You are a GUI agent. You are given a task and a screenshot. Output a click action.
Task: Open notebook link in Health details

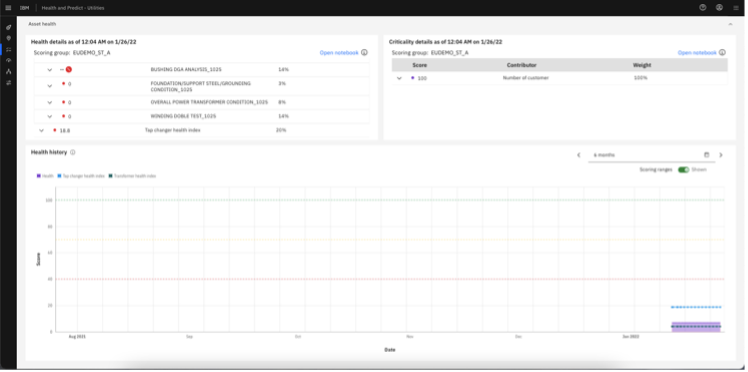tap(339, 52)
